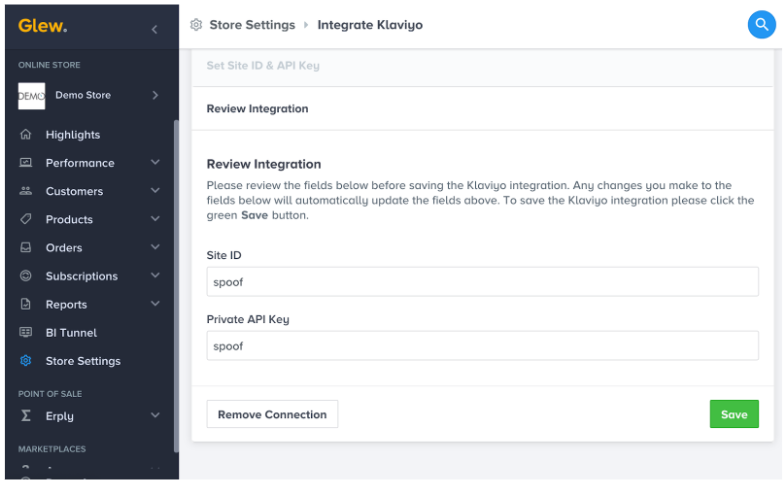Expand the Erply menu chevron
Viewport: 783px width, 482px height.
pyautogui.click(x=155, y=415)
